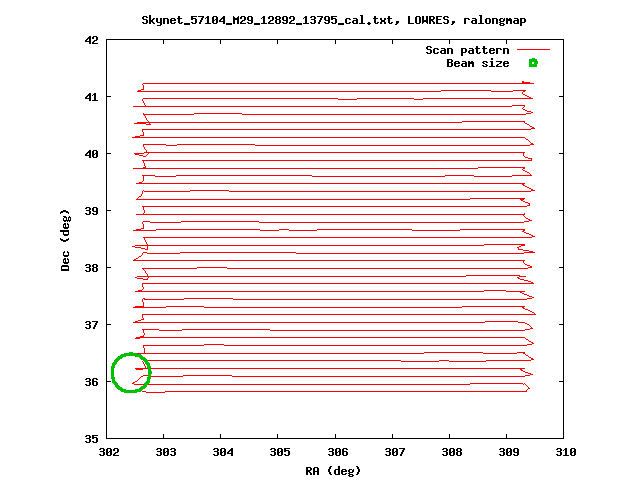Click the x-axis tick label 303
Viewport: 640px width, 480px height.
166,452
